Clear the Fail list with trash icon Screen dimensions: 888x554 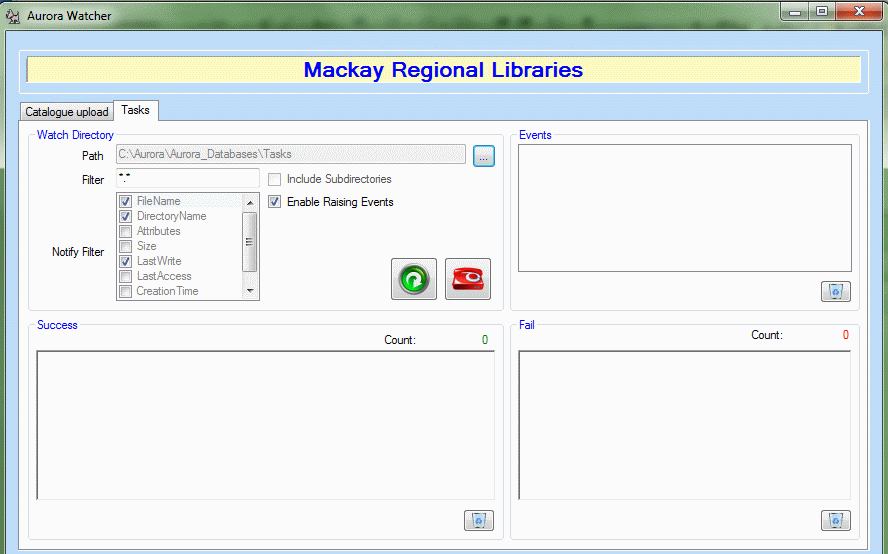click(x=836, y=520)
